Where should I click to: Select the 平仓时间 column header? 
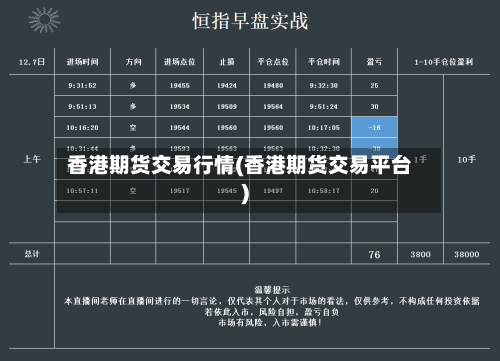point(324,62)
